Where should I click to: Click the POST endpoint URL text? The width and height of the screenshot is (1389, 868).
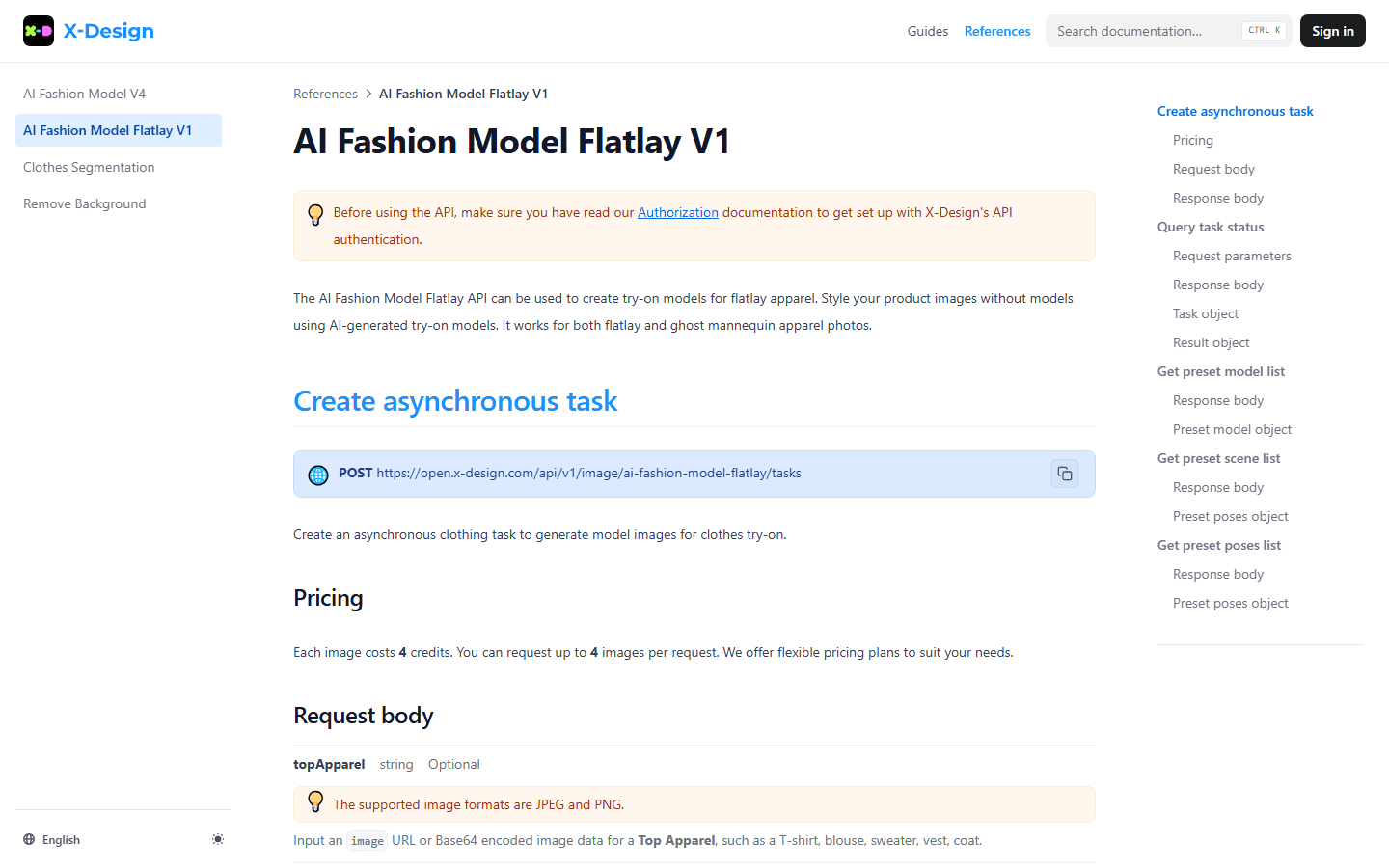(x=588, y=474)
